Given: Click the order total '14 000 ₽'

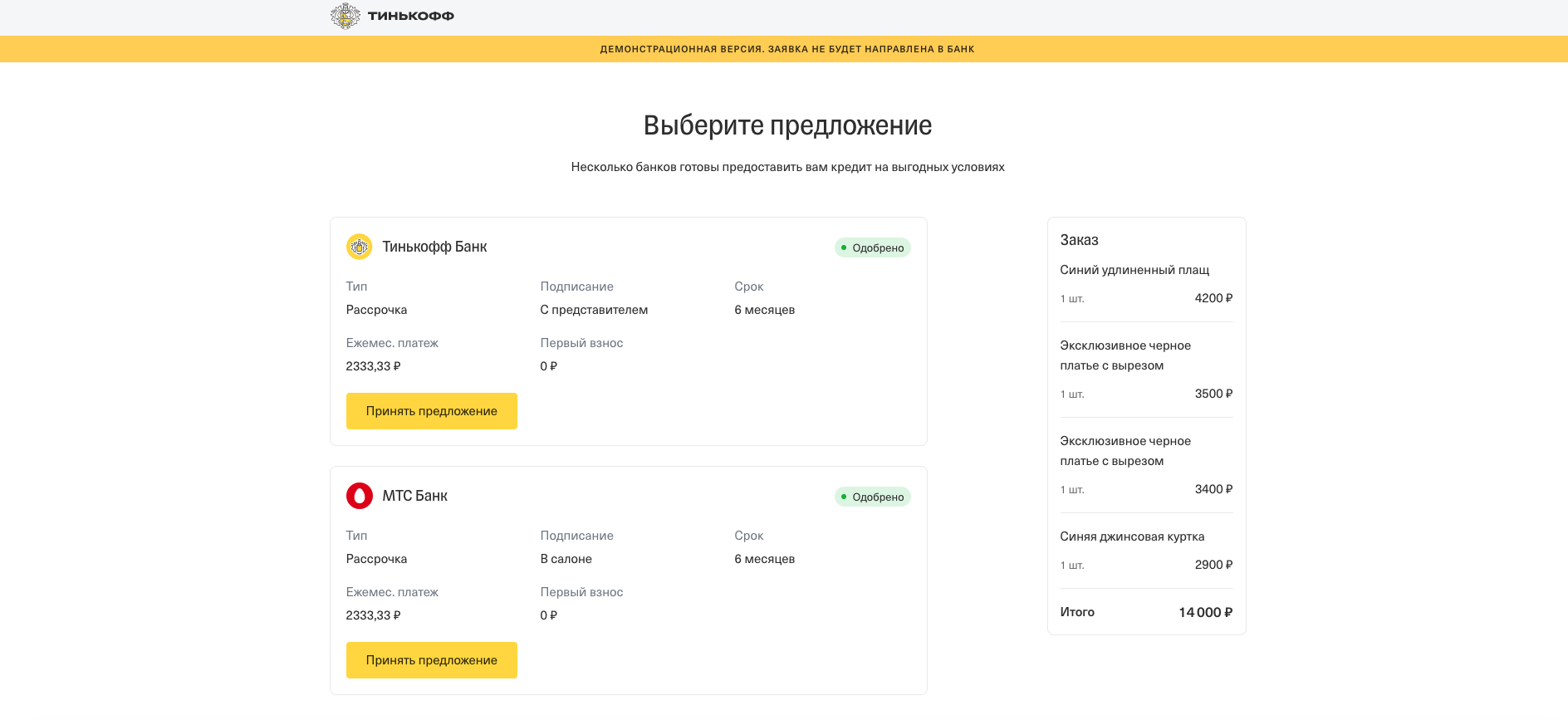Looking at the screenshot, I should point(1206,612).
